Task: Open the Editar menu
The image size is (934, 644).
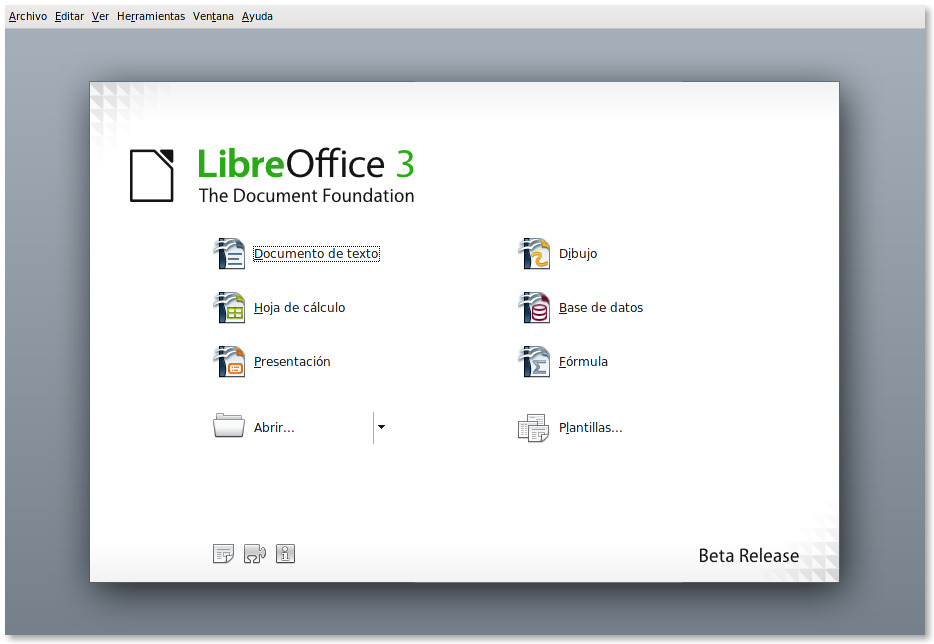Action: [68, 16]
